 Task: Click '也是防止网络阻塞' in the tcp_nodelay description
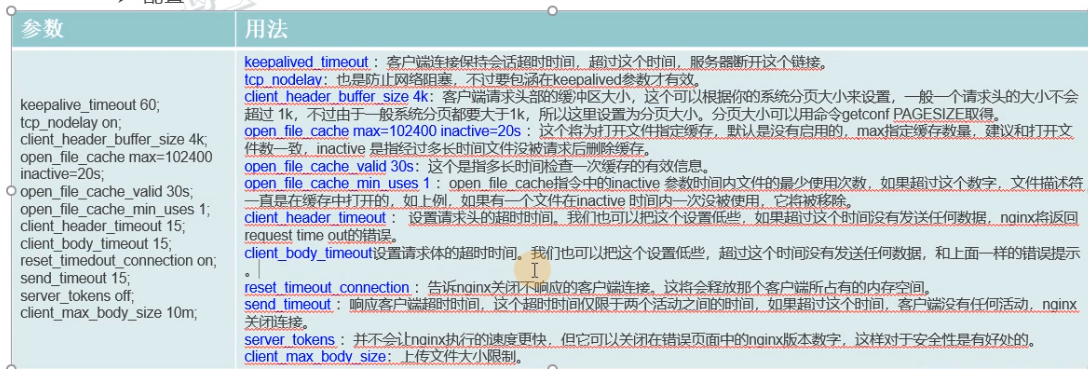[x=395, y=80]
